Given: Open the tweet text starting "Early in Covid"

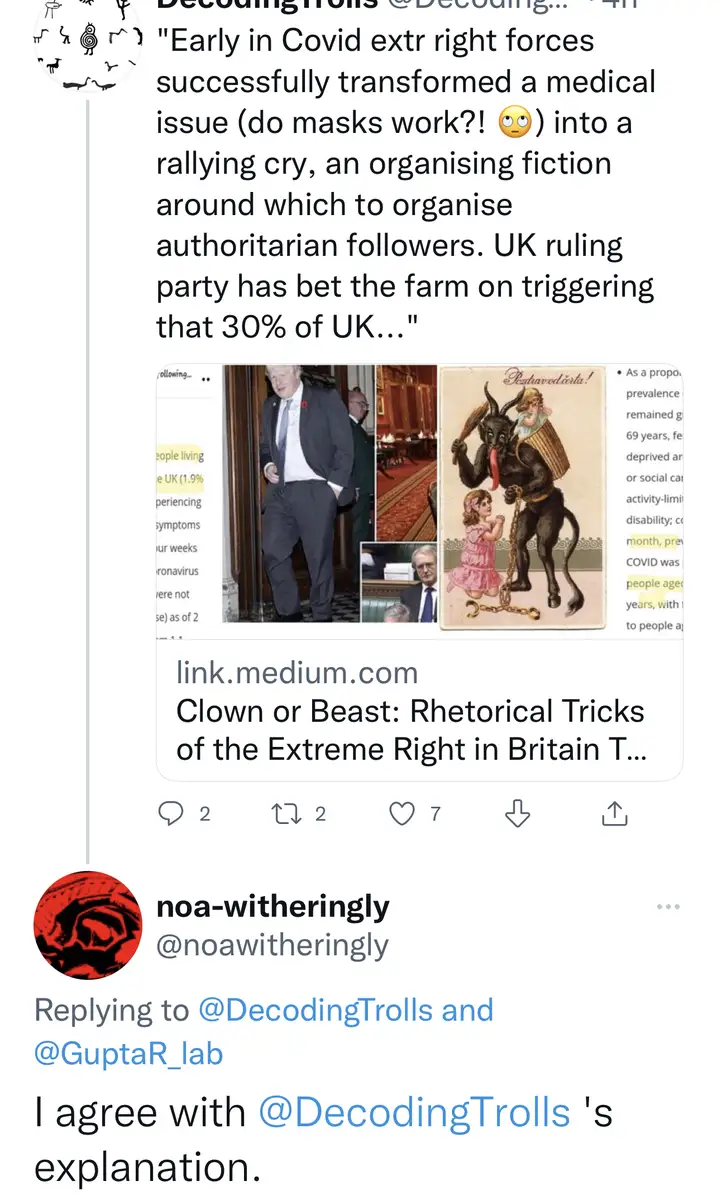Looking at the screenshot, I should (x=405, y=184).
